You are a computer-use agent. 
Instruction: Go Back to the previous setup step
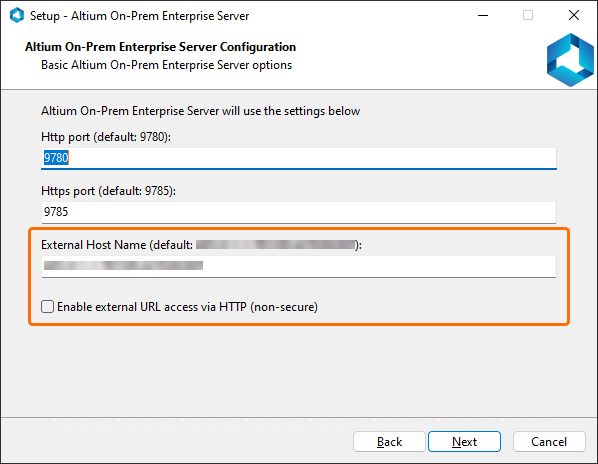point(389,442)
